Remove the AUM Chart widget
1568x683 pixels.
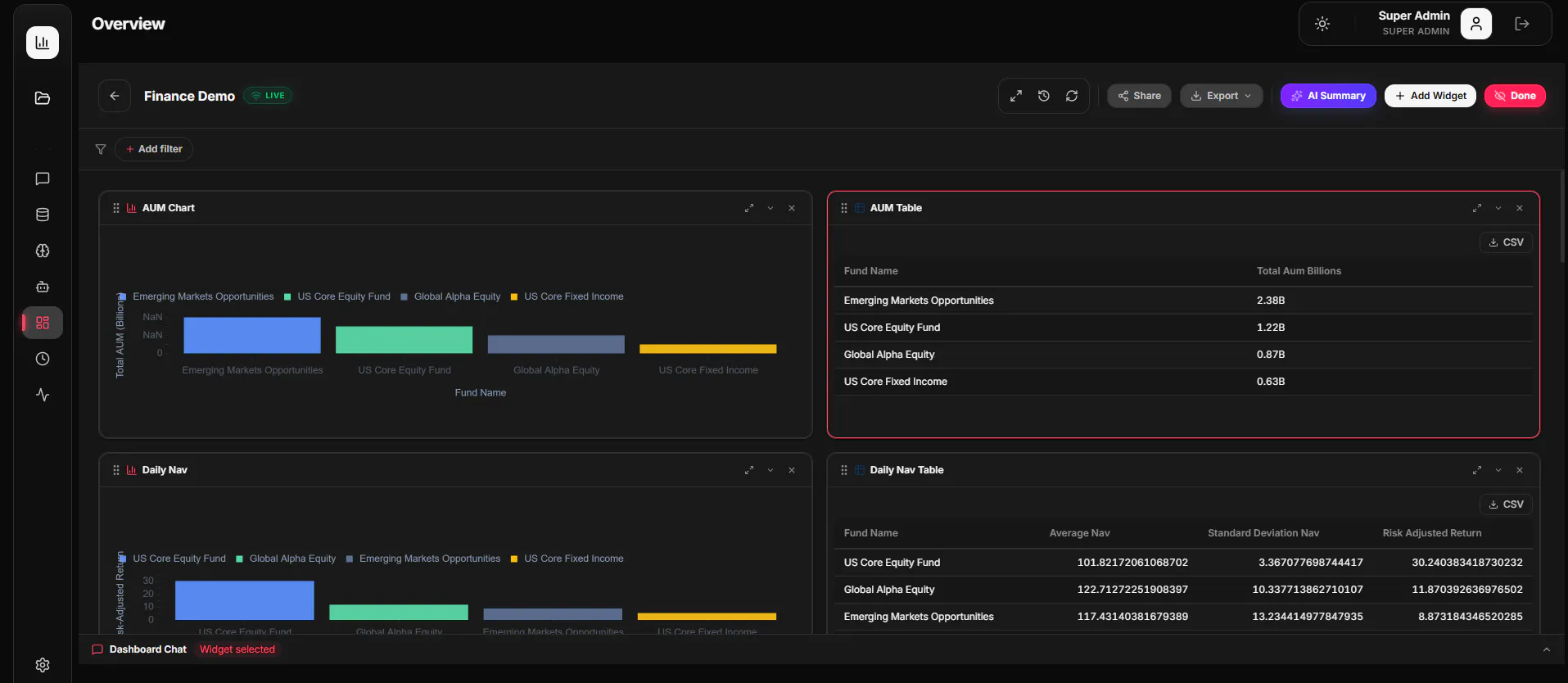(x=792, y=208)
